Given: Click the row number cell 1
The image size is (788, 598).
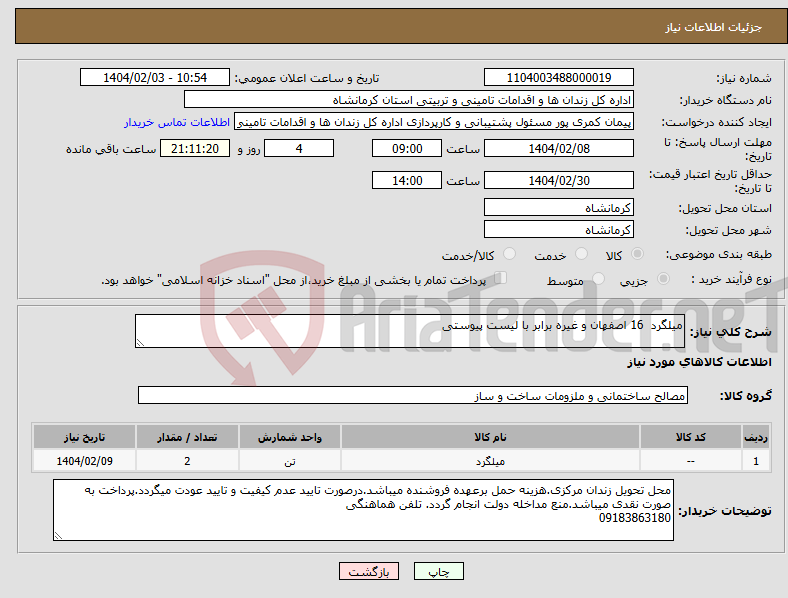Looking at the screenshot, I should (756, 461).
